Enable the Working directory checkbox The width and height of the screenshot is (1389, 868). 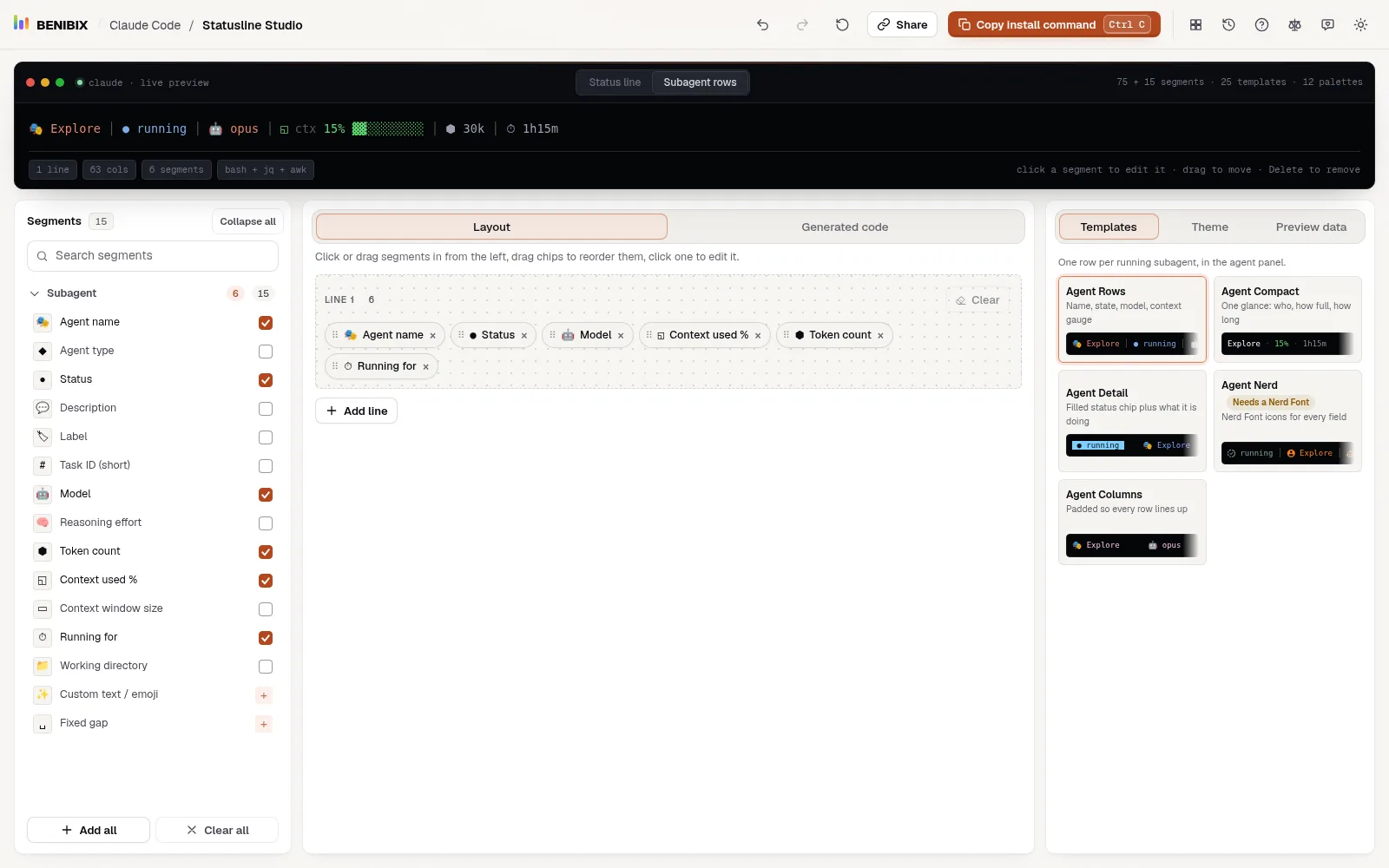(266, 667)
